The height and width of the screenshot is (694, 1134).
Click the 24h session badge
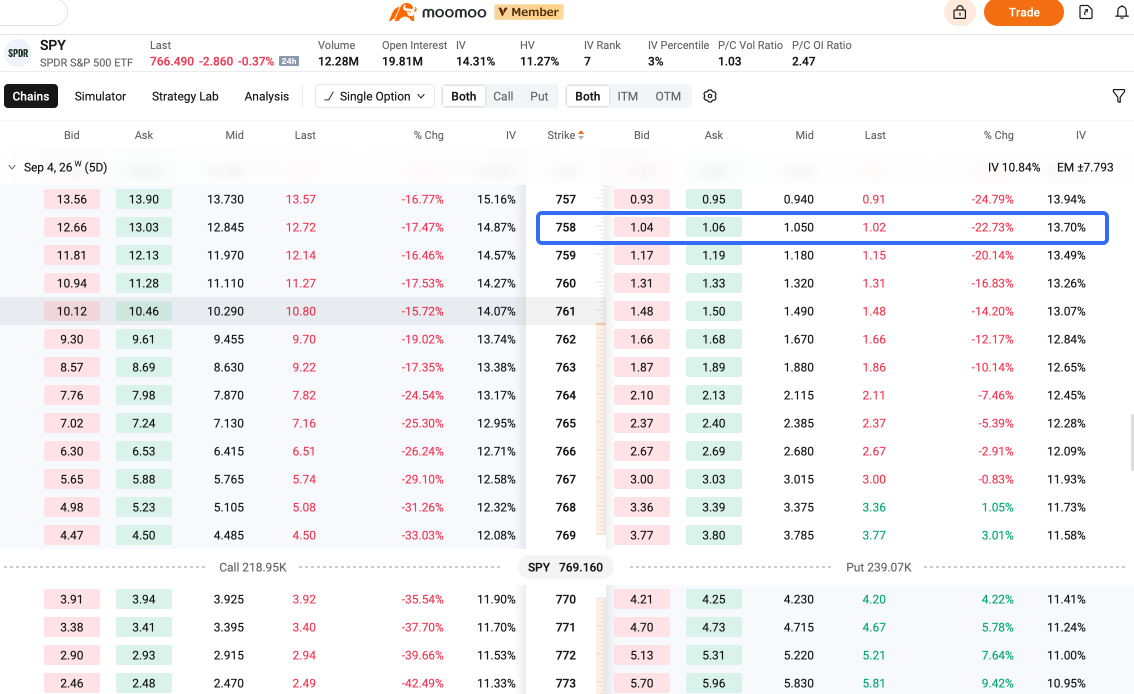(289, 61)
